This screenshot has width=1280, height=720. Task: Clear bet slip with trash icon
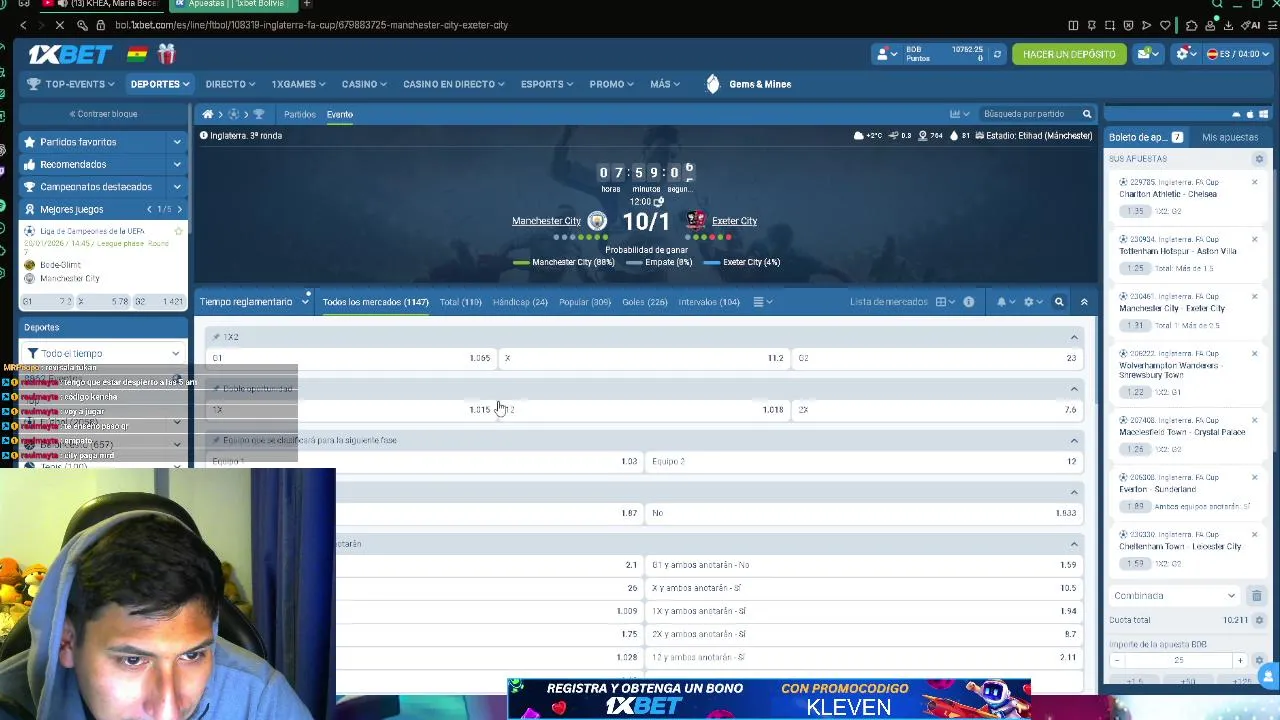tap(1257, 596)
